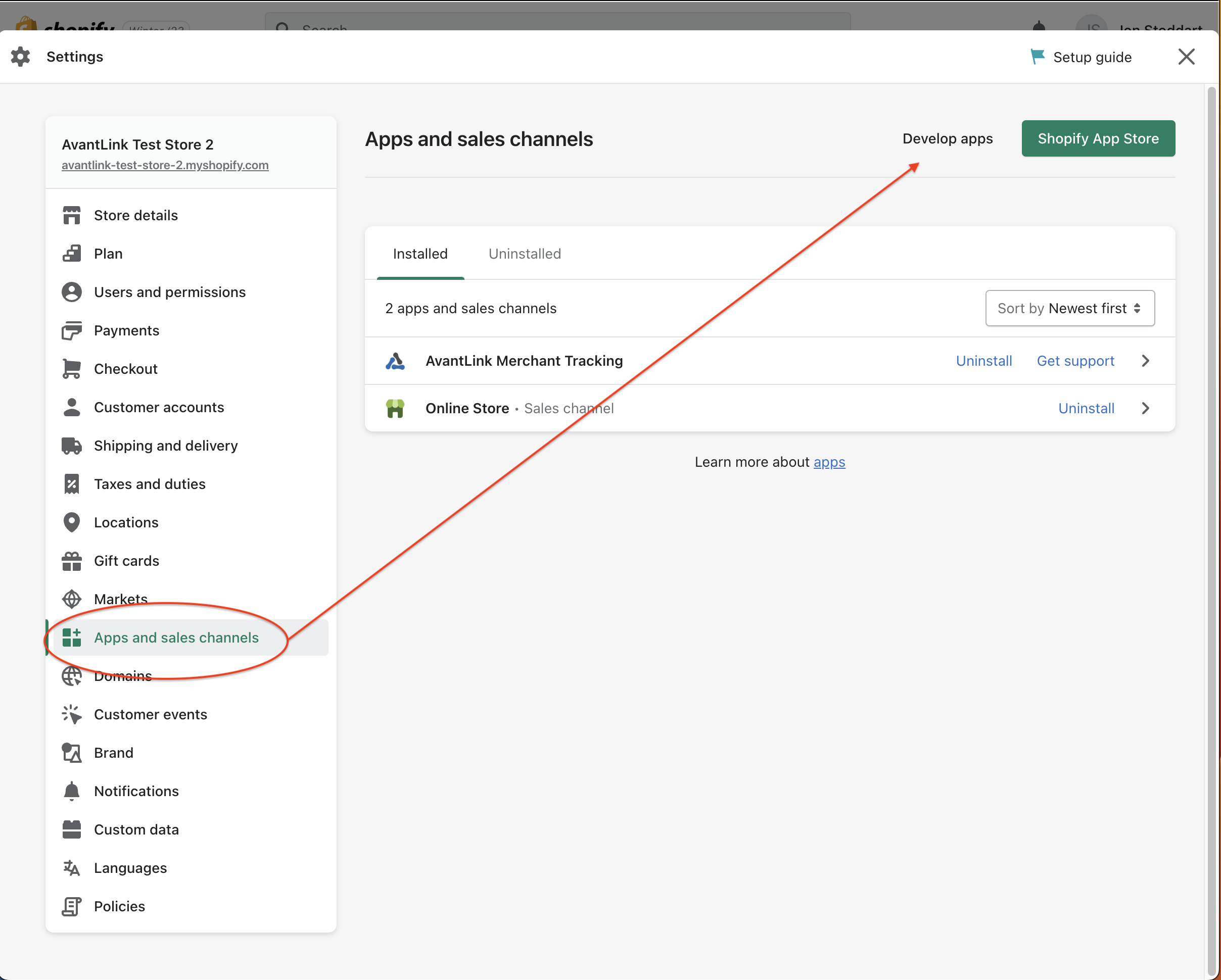Screen dimensions: 1221x980
Task: Open the apps learn more link
Action: (x=829, y=463)
